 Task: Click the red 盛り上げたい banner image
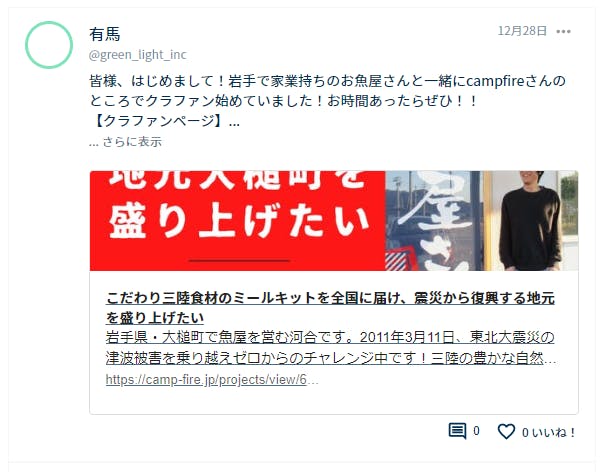tap(238, 221)
